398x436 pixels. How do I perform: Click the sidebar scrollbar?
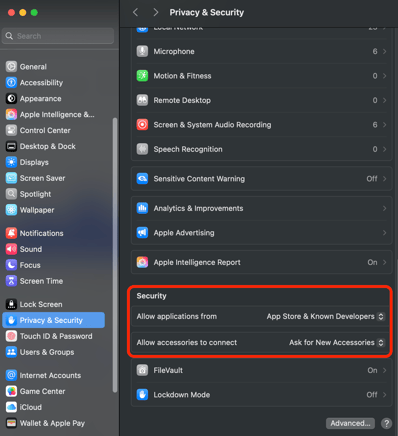point(115,255)
